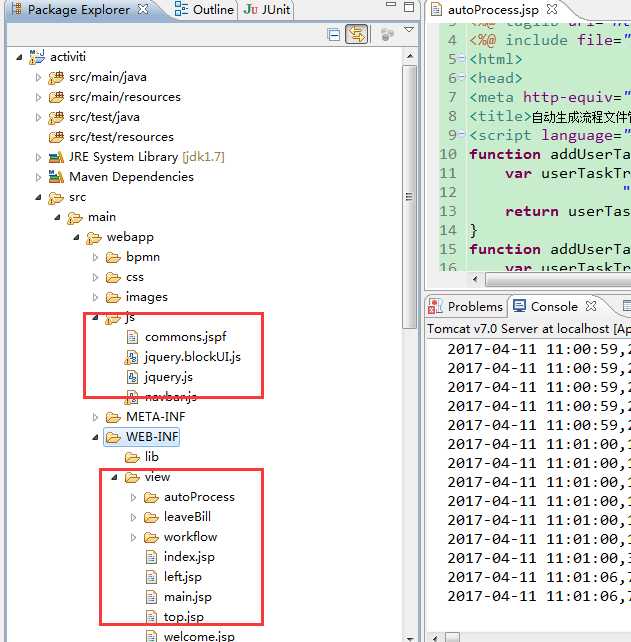
Task: Select the workflow folder label
Action: click(190, 537)
